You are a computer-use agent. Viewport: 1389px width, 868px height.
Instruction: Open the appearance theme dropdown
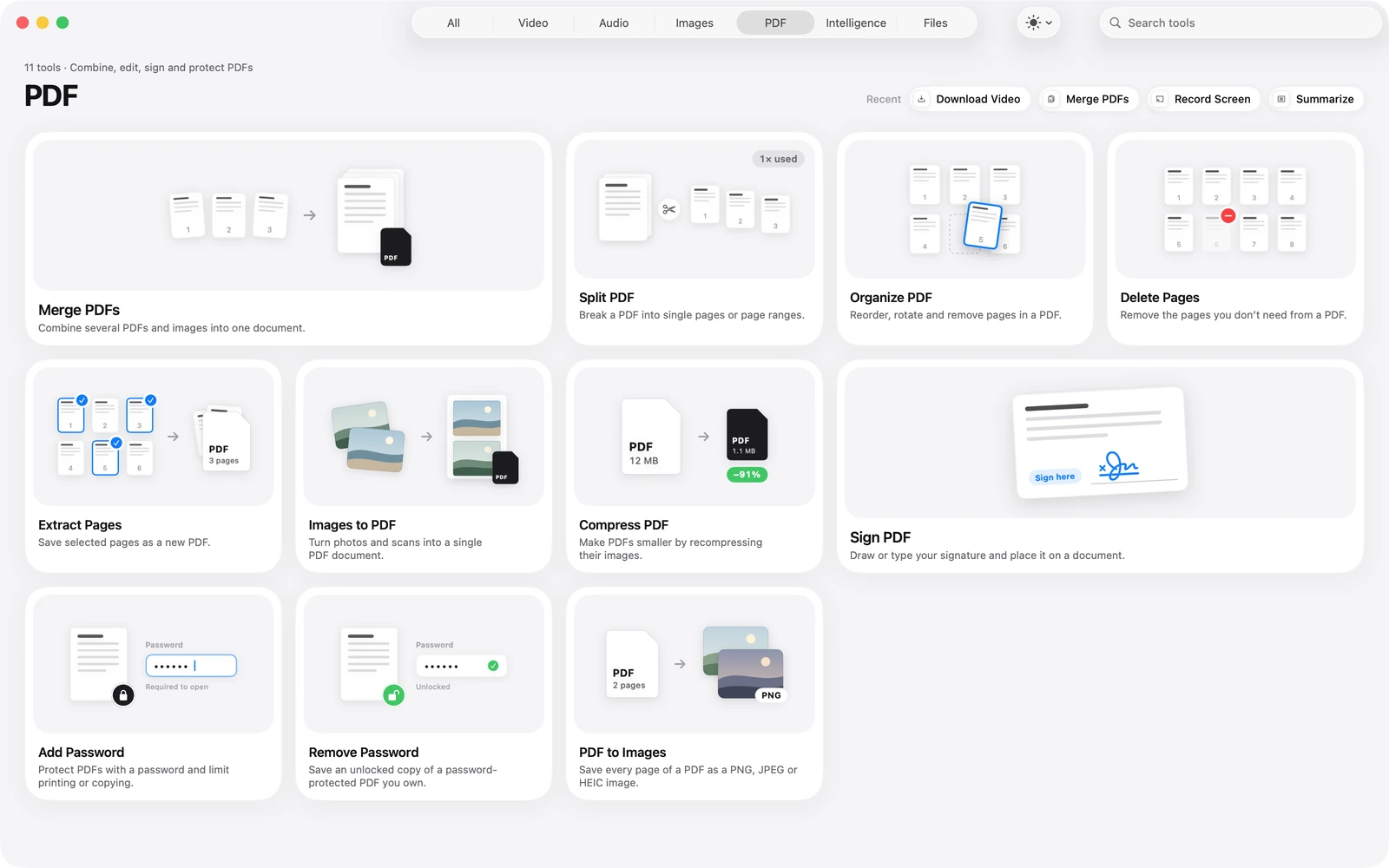[x=1038, y=23]
